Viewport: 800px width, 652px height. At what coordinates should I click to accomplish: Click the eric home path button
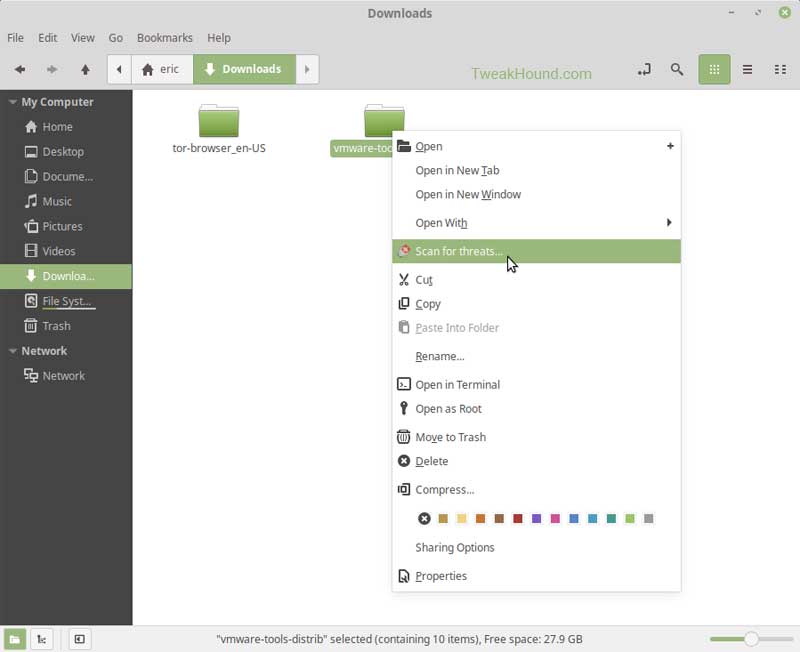pyautogui.click(x=162, y=69)
